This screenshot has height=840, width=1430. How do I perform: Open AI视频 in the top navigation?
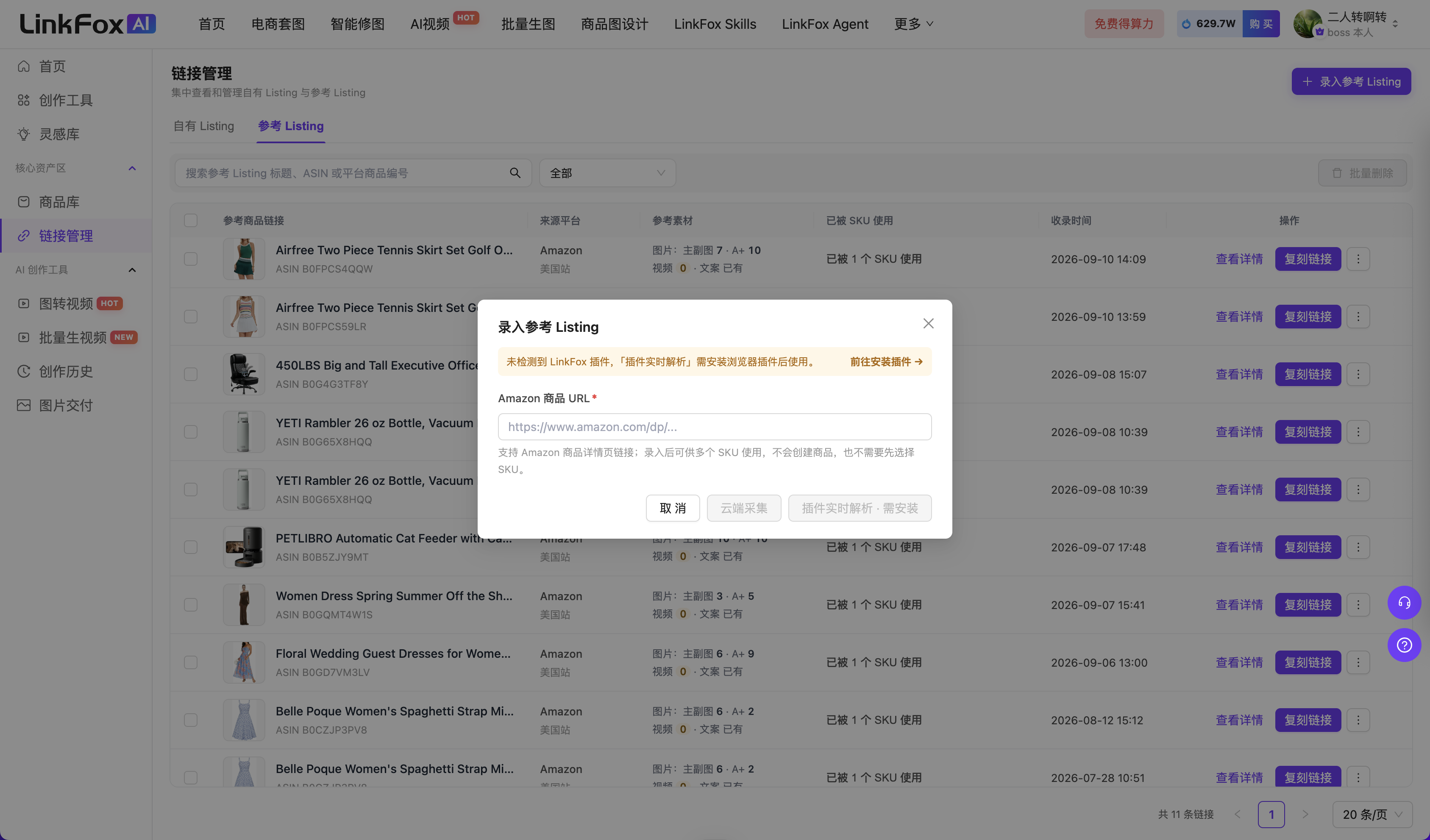click(x=430, y=24)
